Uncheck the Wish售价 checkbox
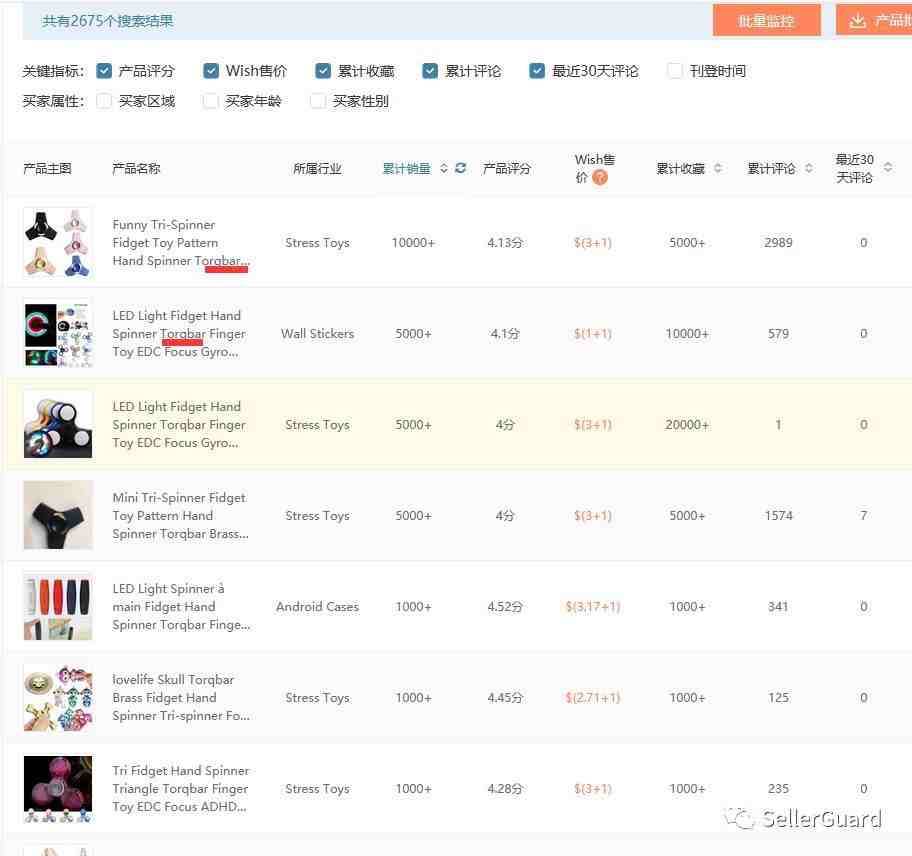 click(x=211, y=71)
